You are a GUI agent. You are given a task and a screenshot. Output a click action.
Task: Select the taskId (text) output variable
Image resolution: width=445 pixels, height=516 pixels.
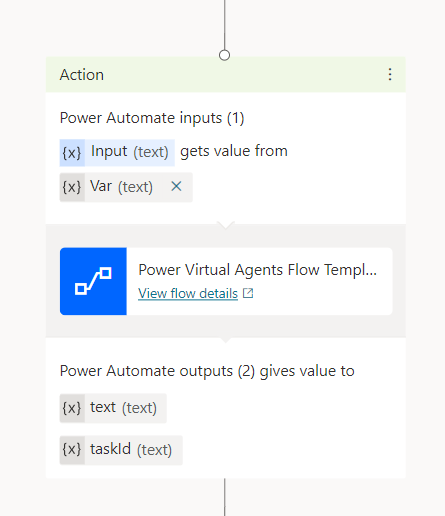(121, 450)
